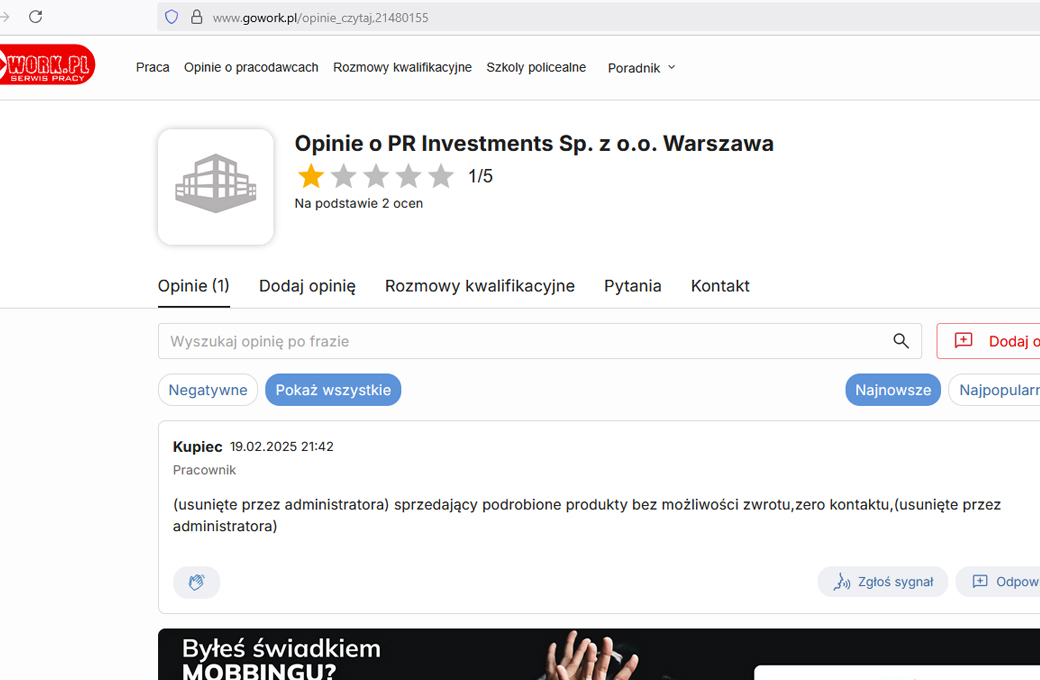Click the Byłeś świadkiem mobbingu banner
Image resolution: width=1040 pixels, height=680 pixels.
(599, 654)
